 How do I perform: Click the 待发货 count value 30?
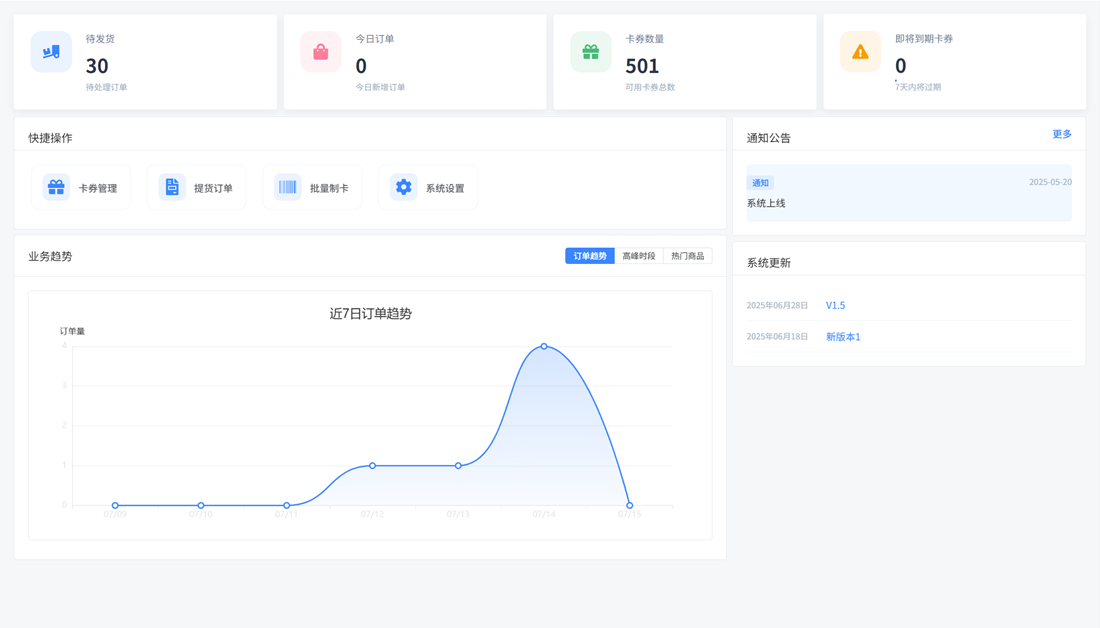tap(97, 66)
